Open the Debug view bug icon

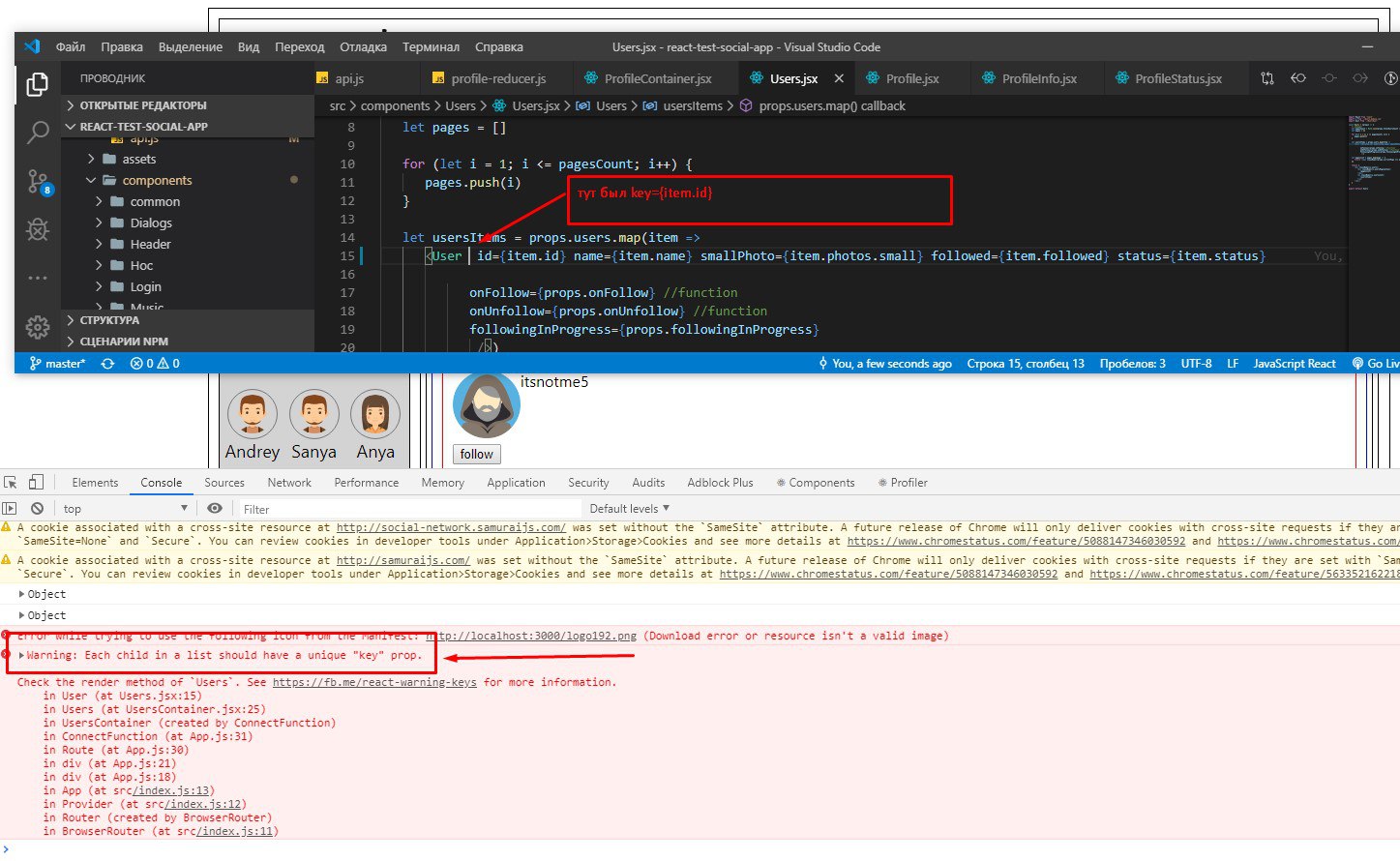click(38, 229)
